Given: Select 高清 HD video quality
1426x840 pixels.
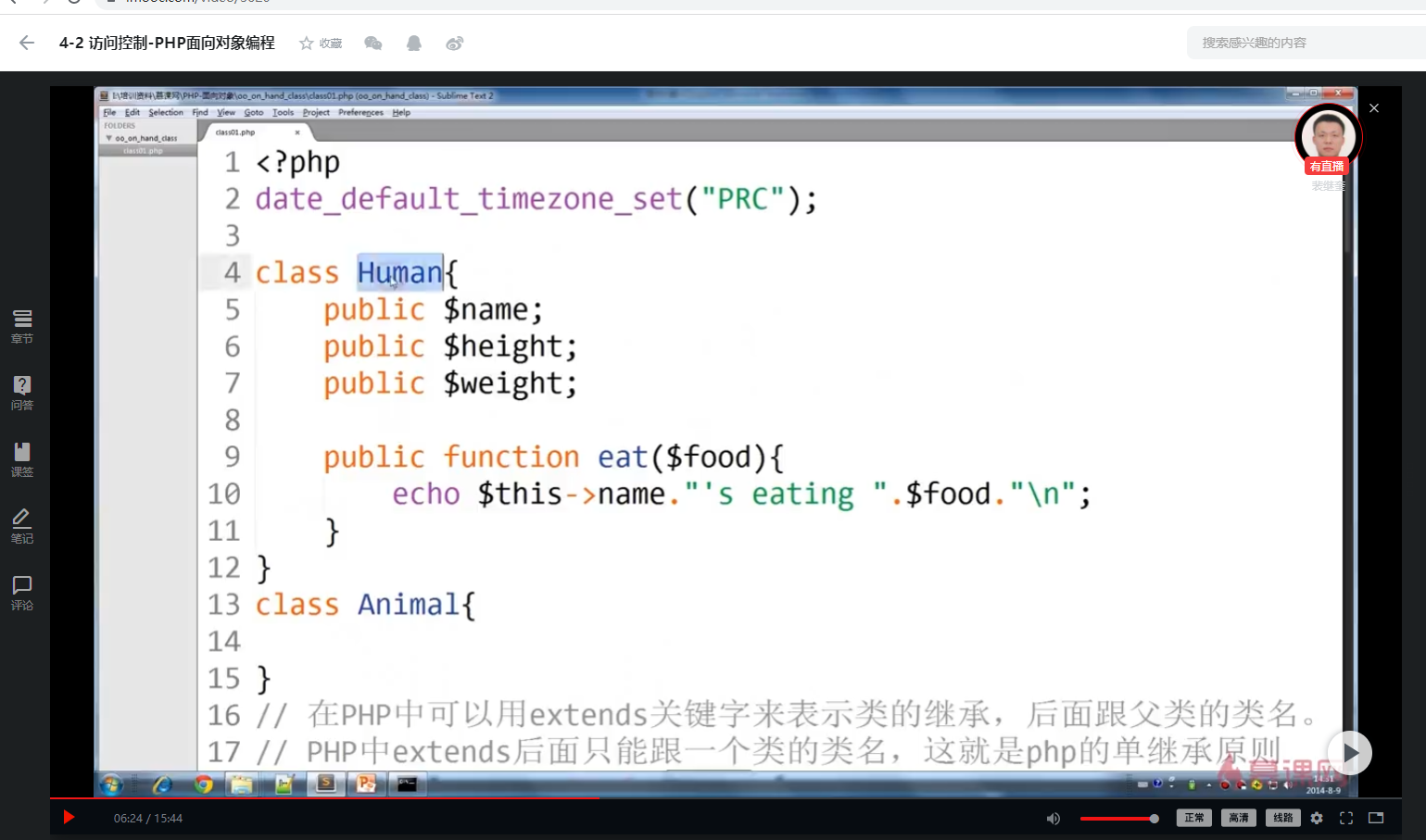Looking at the screenshot, I should coord(1238,818).
